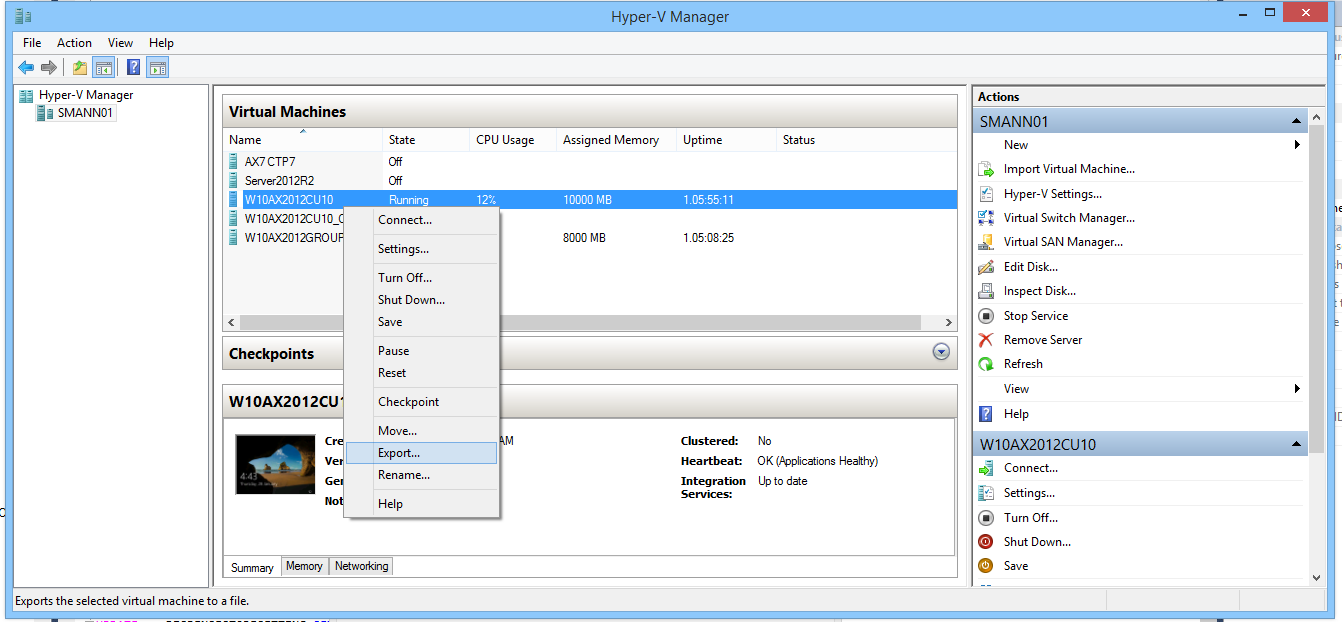Click Settings under W10AX2012CU10 in Actions pane
Screen dimensions: 1342x622
(1029, 493)
